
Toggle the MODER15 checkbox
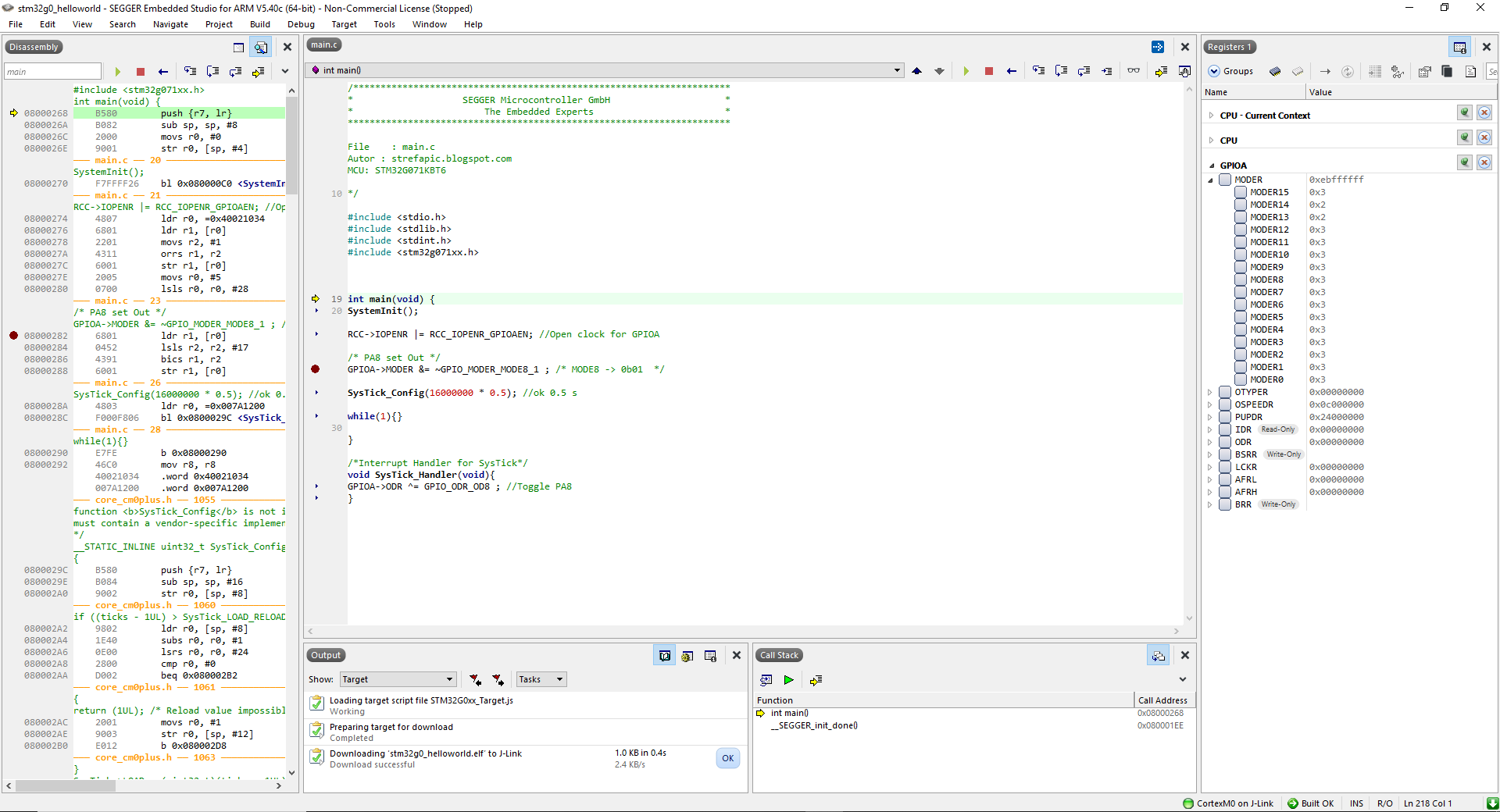[x=1241, y=192]
